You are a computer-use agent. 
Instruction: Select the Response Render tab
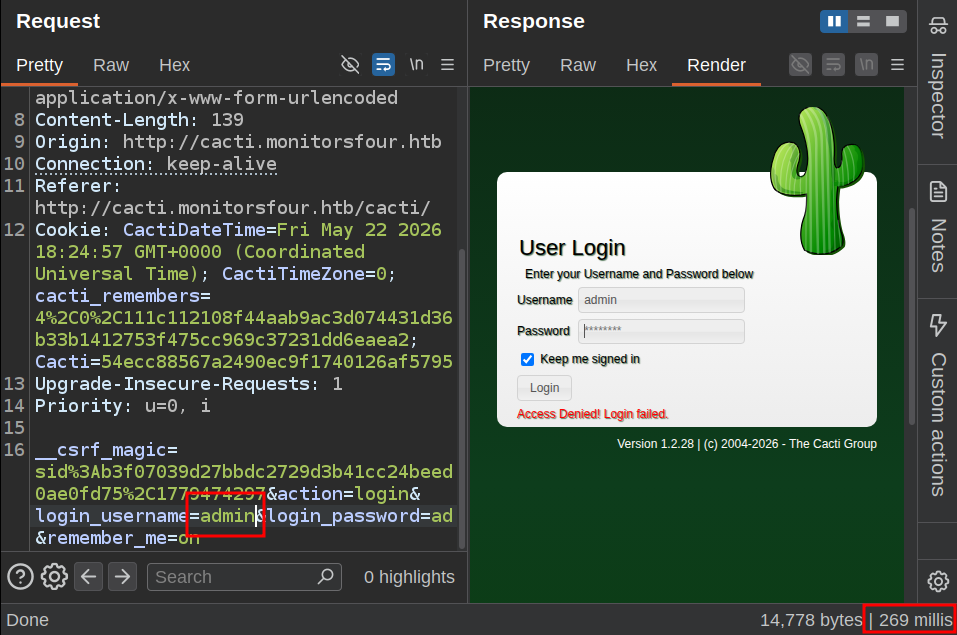717,65
